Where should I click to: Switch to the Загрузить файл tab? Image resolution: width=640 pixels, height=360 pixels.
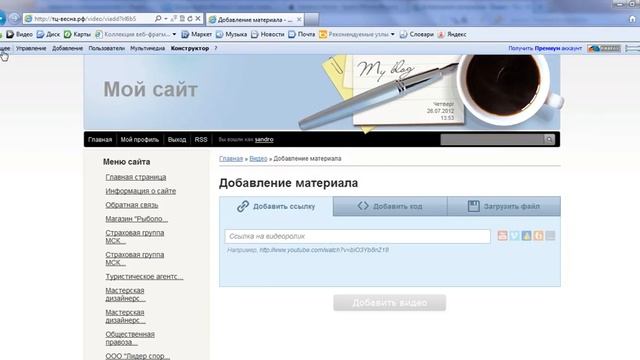tap(504, 206)
